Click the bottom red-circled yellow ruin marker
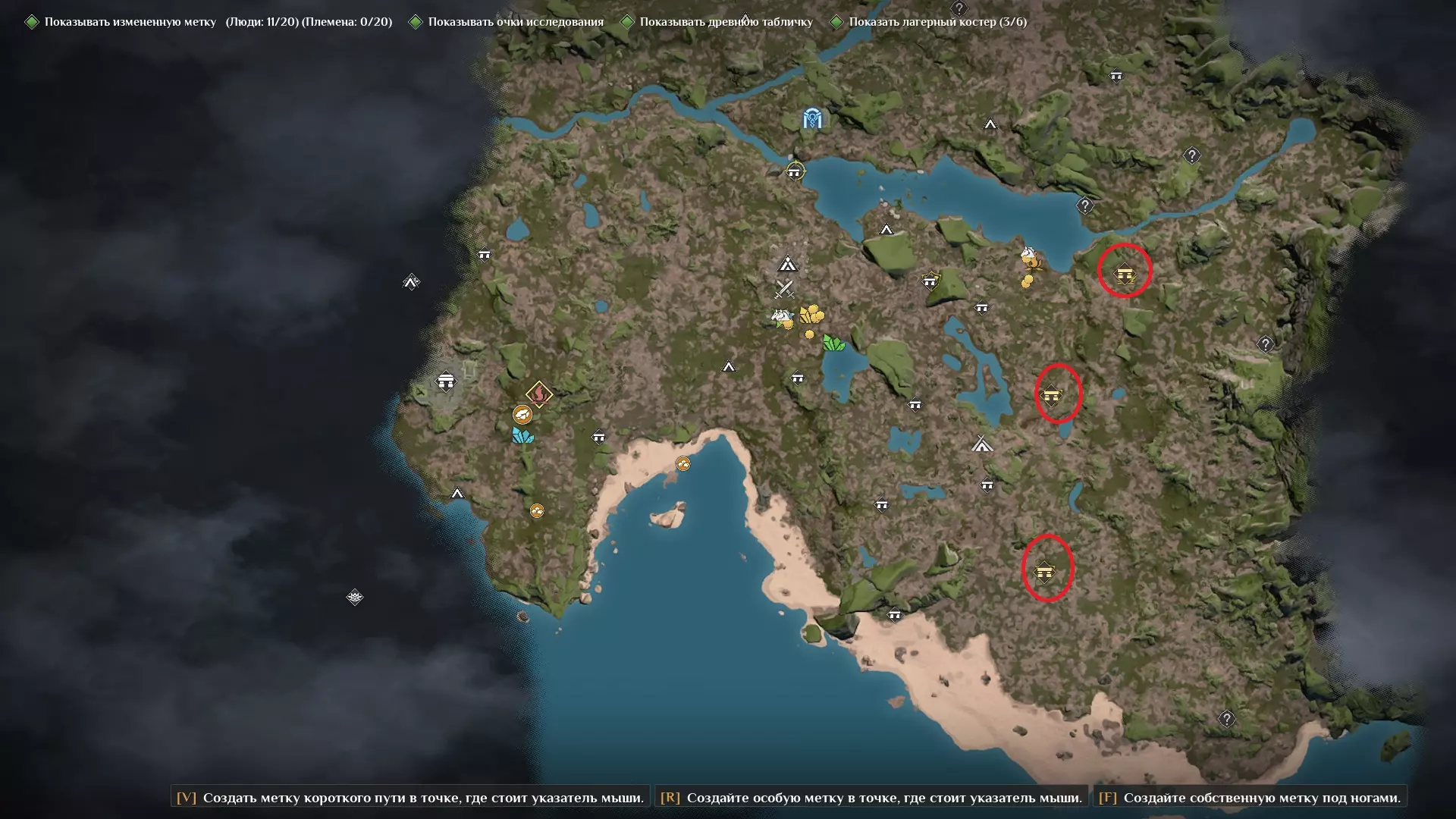This screenshot has height=819, width=1456. coord(1045,571)
